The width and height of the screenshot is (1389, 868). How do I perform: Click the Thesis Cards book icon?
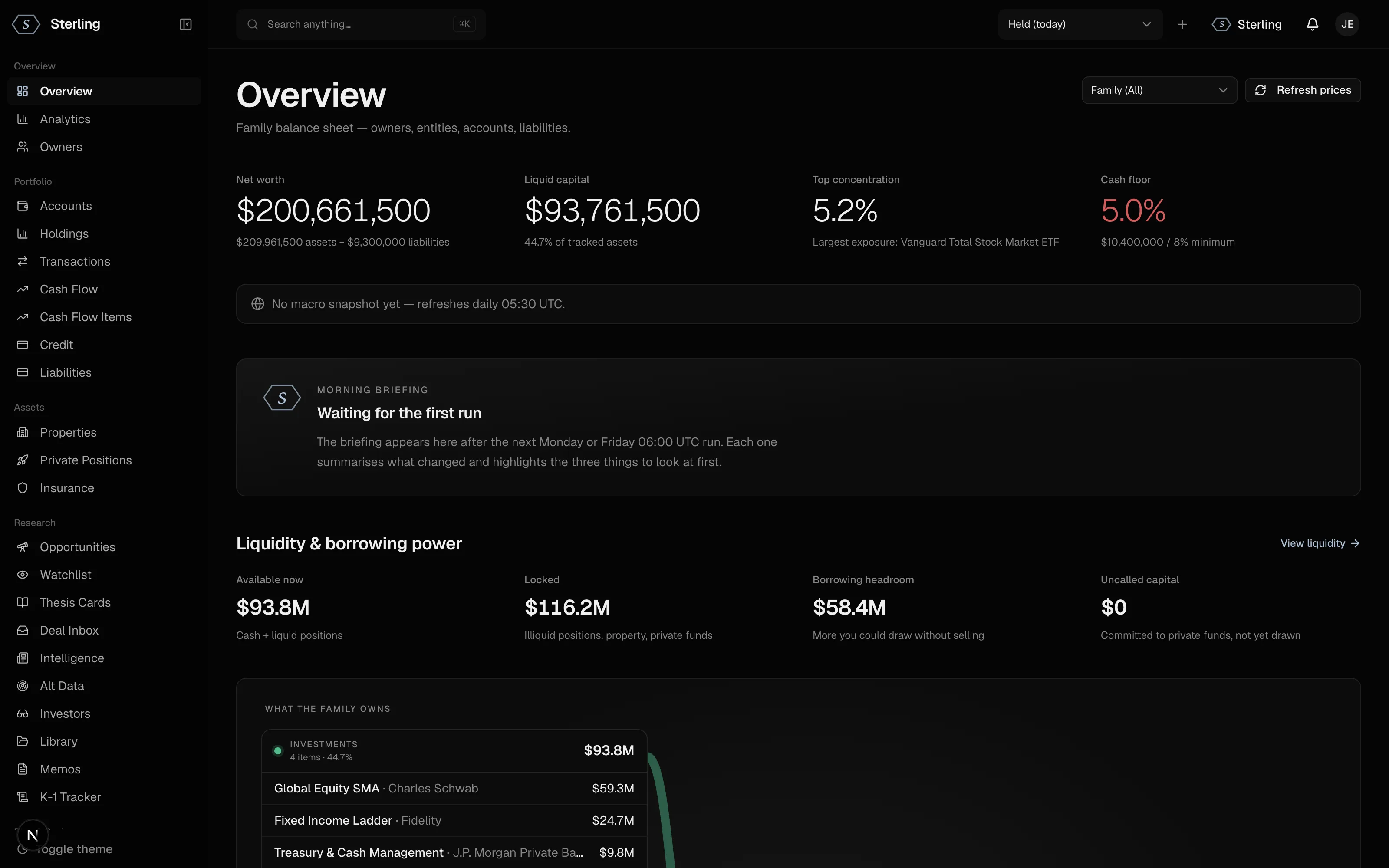pos(23,602)
